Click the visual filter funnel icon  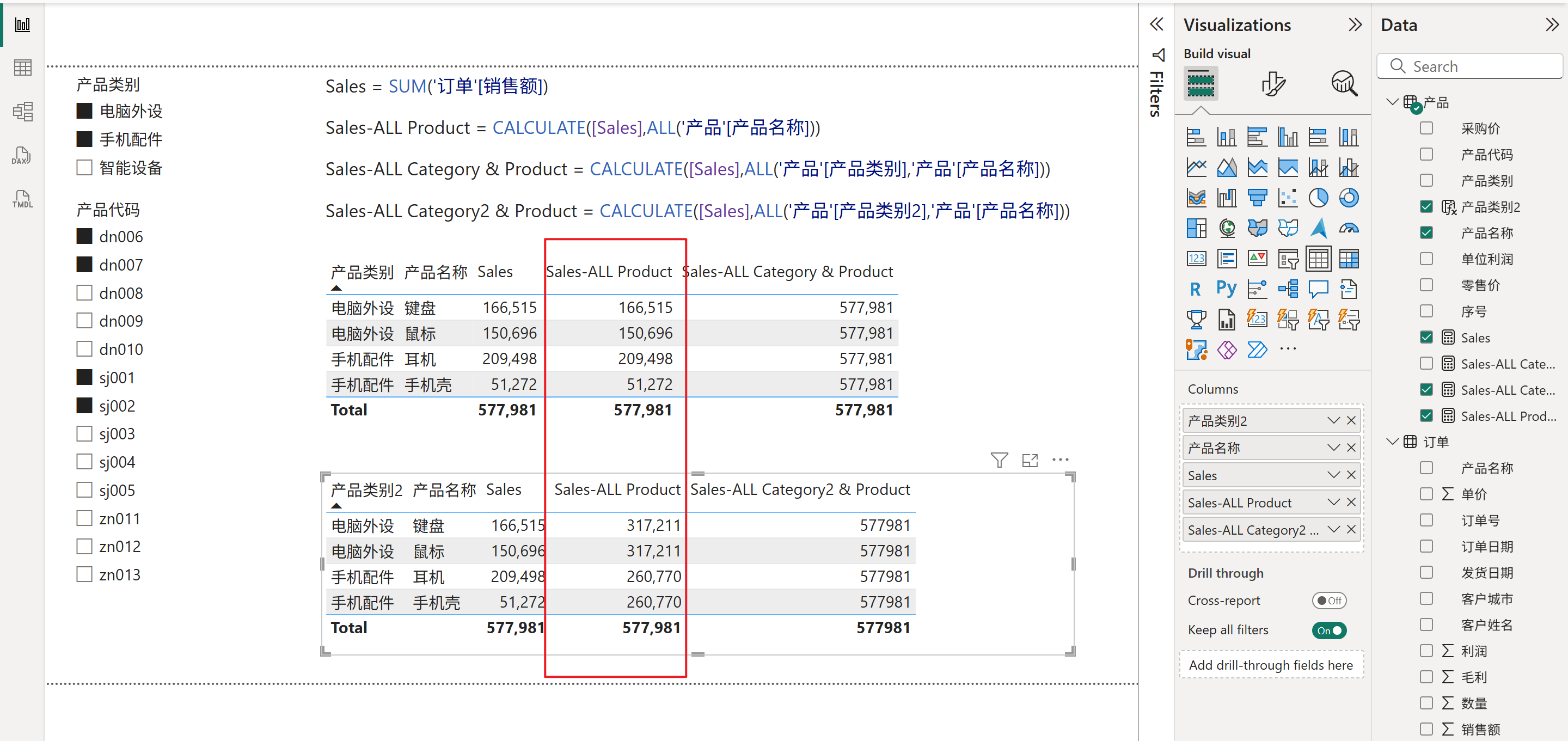tap(999, 460)
